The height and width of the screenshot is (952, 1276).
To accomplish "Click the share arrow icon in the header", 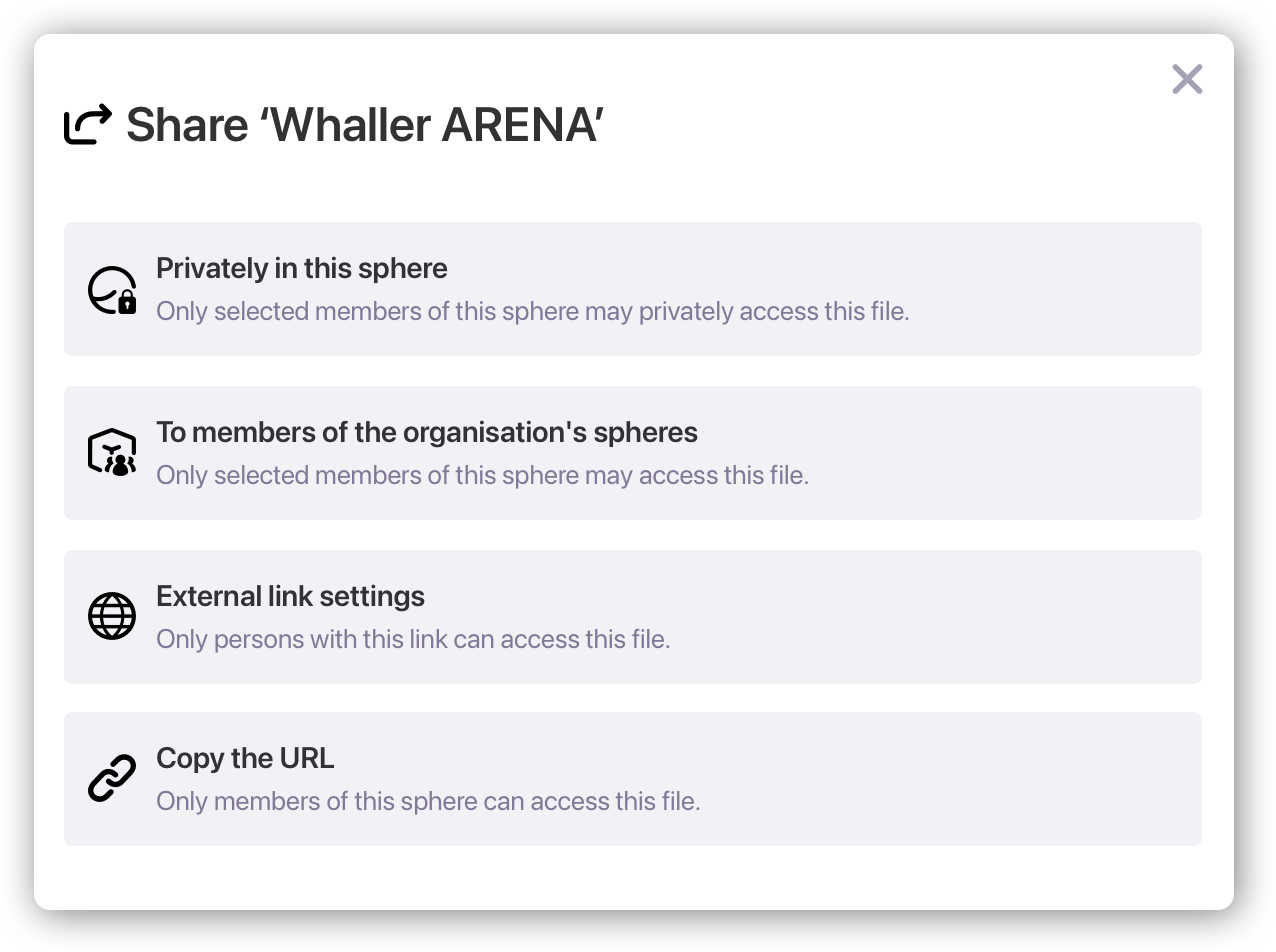I will pyautogui.click(x=88, y=125).
